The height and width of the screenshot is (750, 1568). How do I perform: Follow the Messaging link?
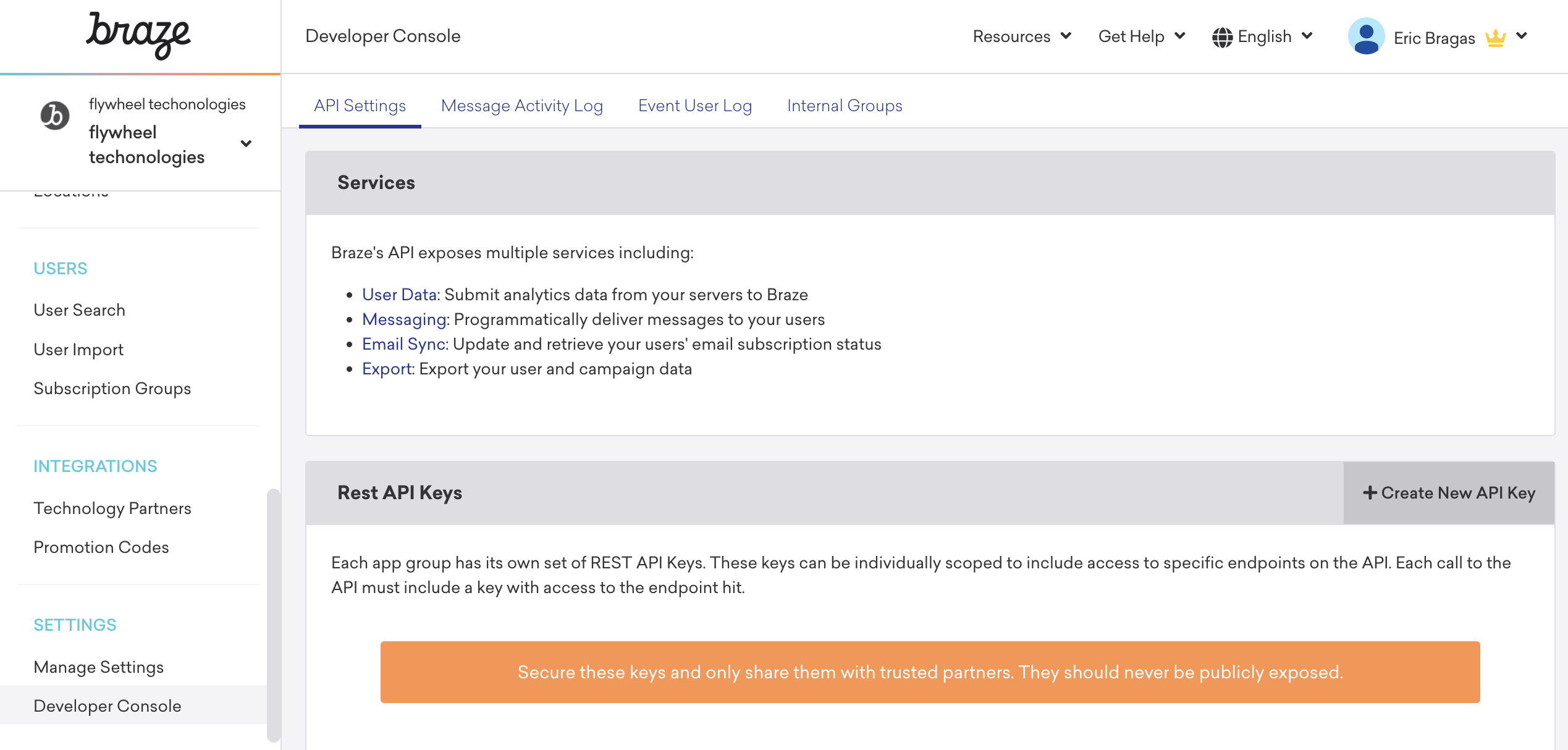pos(404,319)
